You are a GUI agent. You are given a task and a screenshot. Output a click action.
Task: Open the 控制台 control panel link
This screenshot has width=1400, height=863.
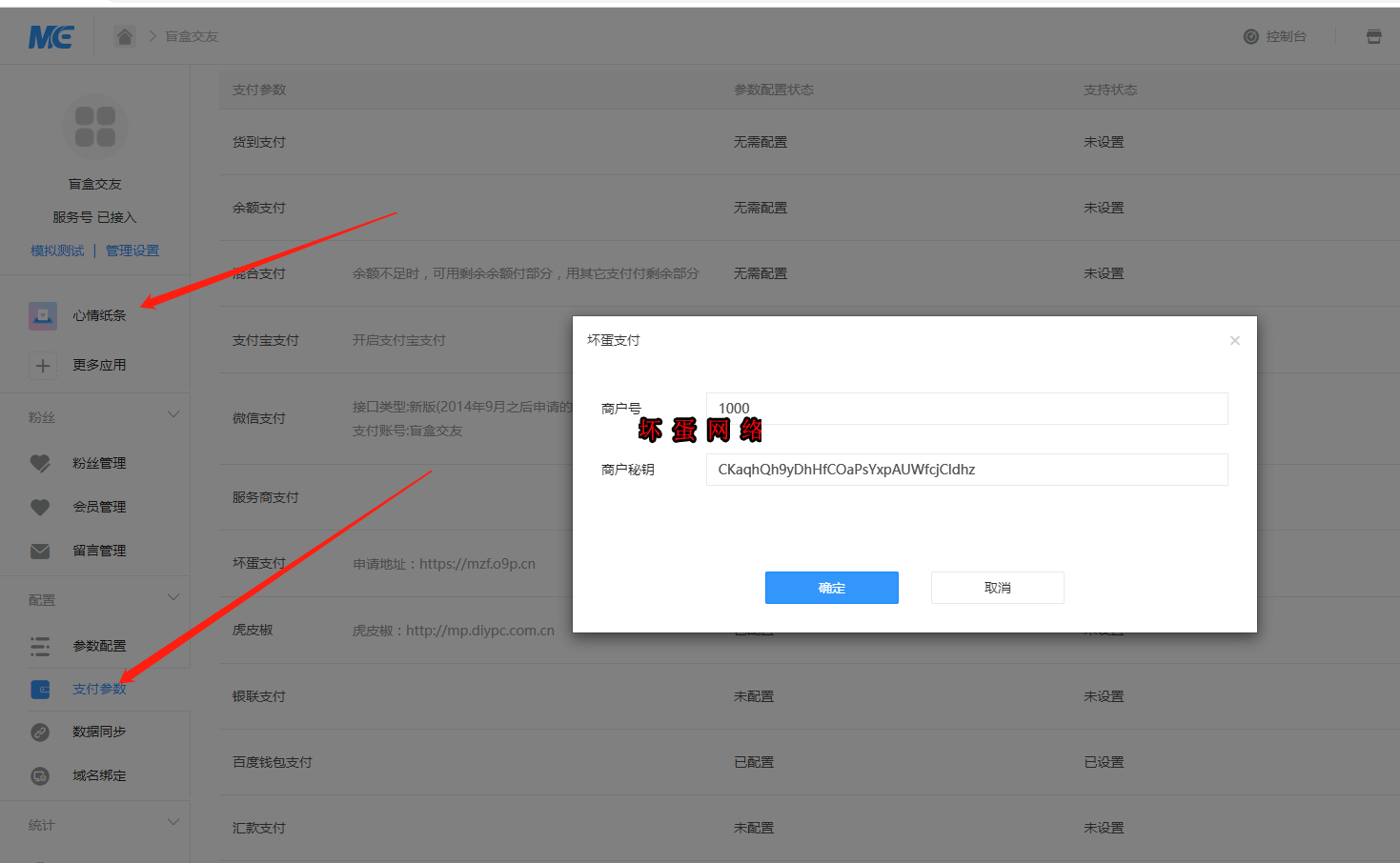point(1275,36)
